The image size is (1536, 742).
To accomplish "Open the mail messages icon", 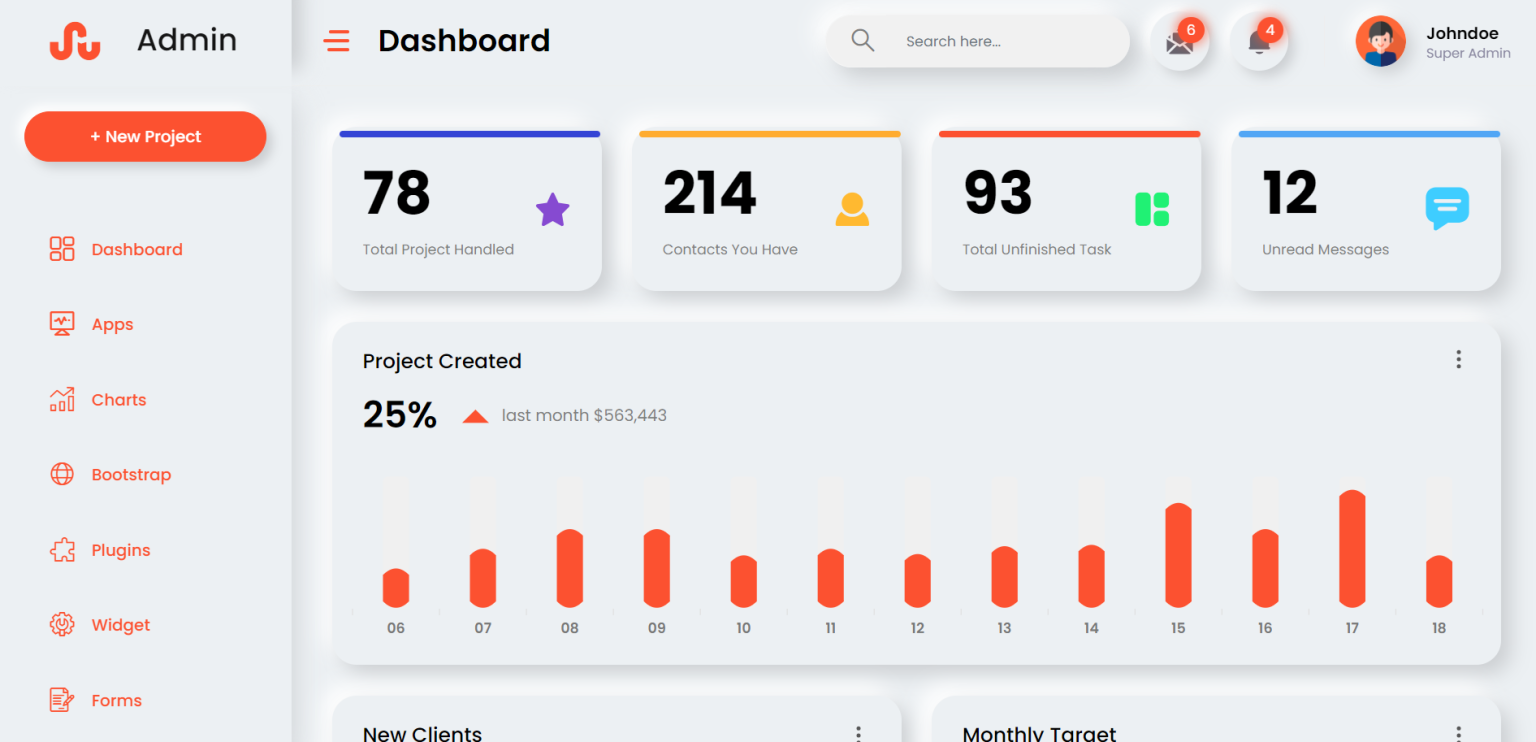I will (1180, 43).
